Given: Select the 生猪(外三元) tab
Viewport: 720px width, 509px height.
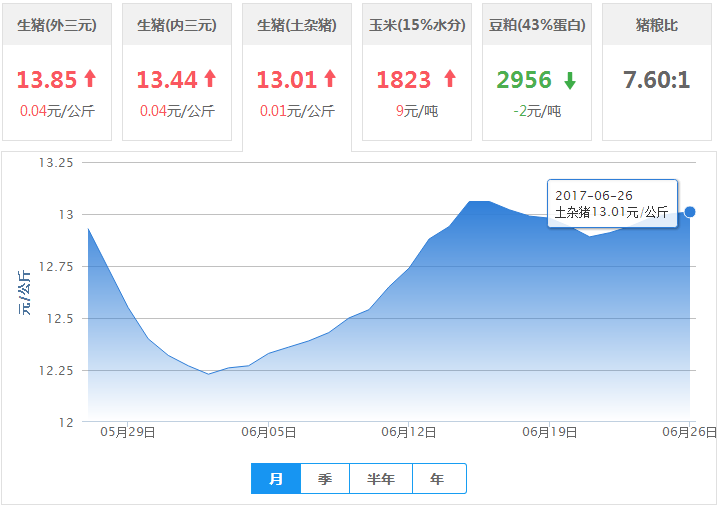Looking at the screenshot, I should pyautogui.click(x=57, y=25).
